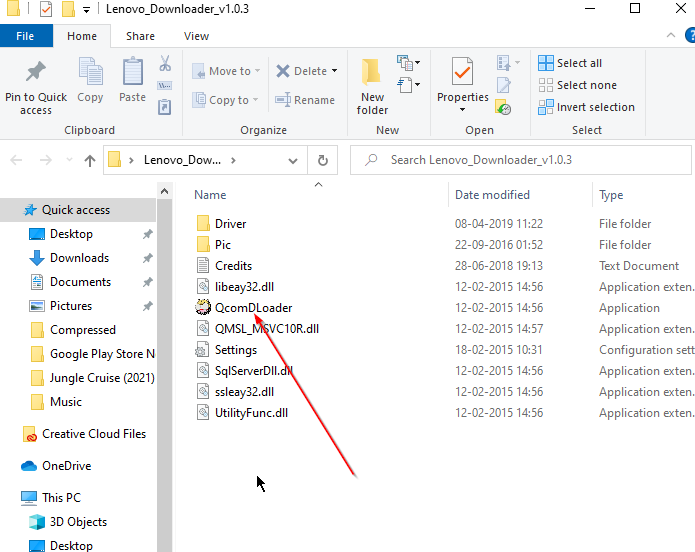This screenshot has width=695, height=552.
Task: Click the Select all button
Action: (570, 63)
